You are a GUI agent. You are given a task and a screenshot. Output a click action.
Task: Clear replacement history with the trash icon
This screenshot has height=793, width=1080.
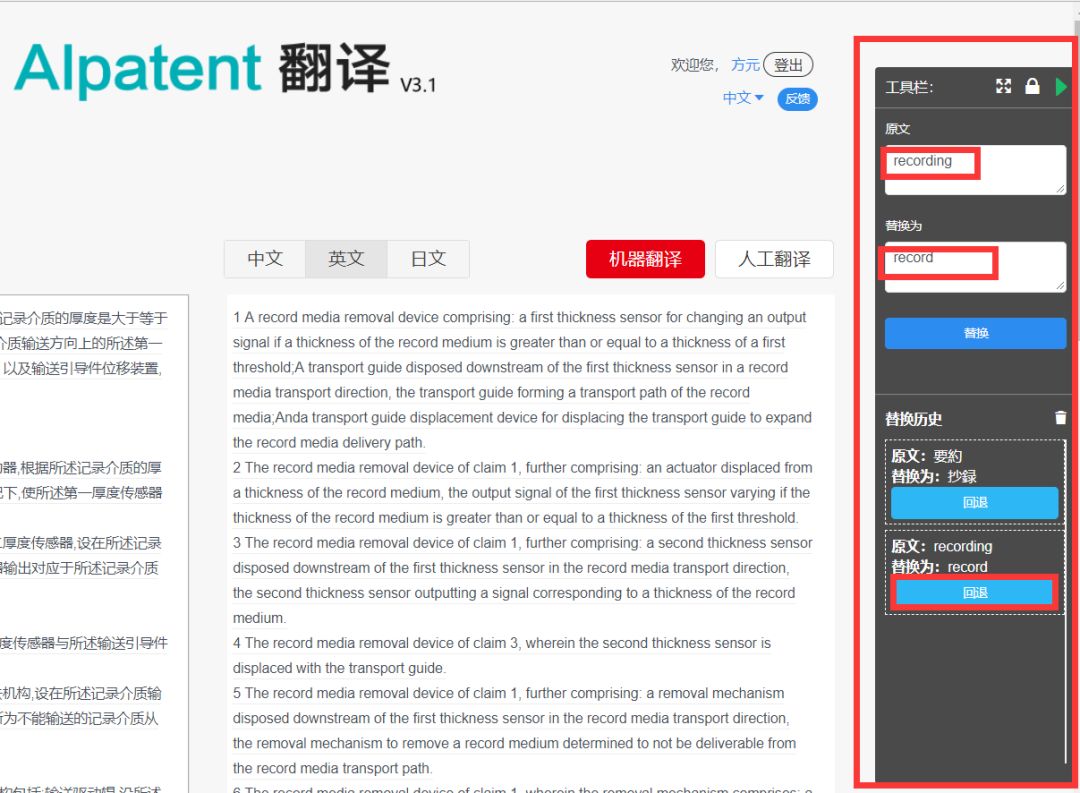[x=1061, y=418]
